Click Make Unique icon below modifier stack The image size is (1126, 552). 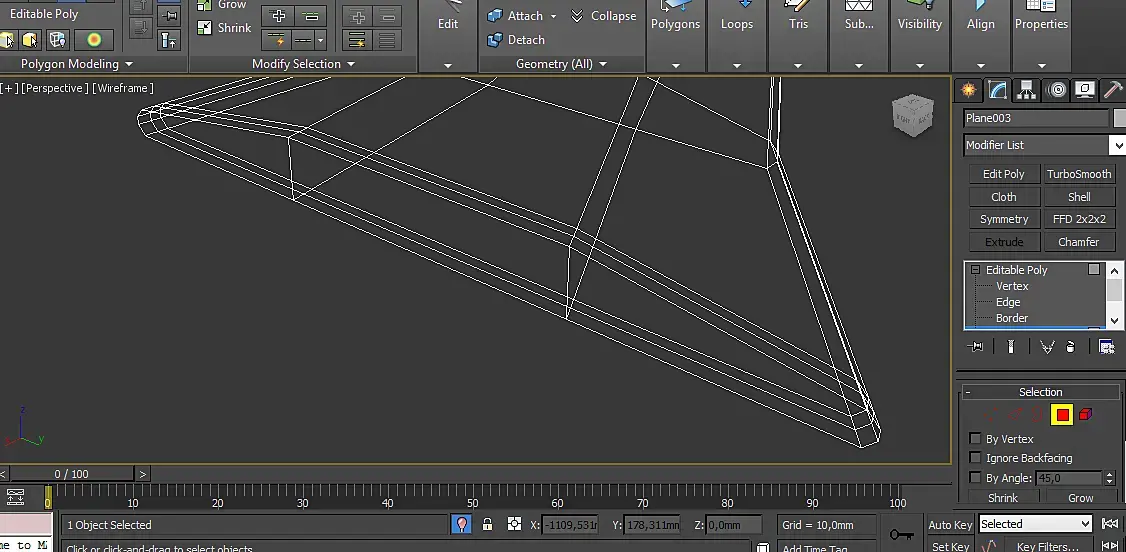[x=1046, y=347]
